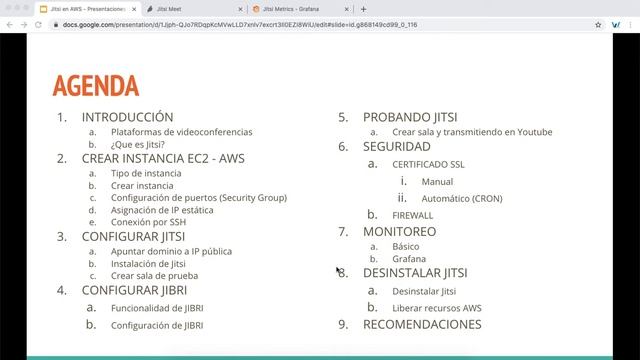The width and height of the screenshot is (640, 360).
Task: Click the lock icon in the address bar
Action: coord(56,25)
